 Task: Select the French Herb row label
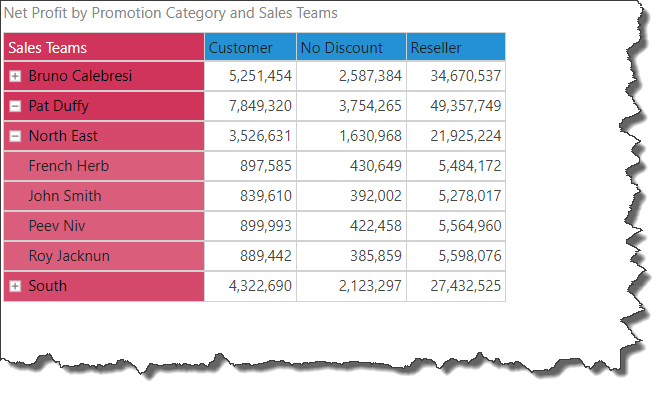tap(69, 166)
